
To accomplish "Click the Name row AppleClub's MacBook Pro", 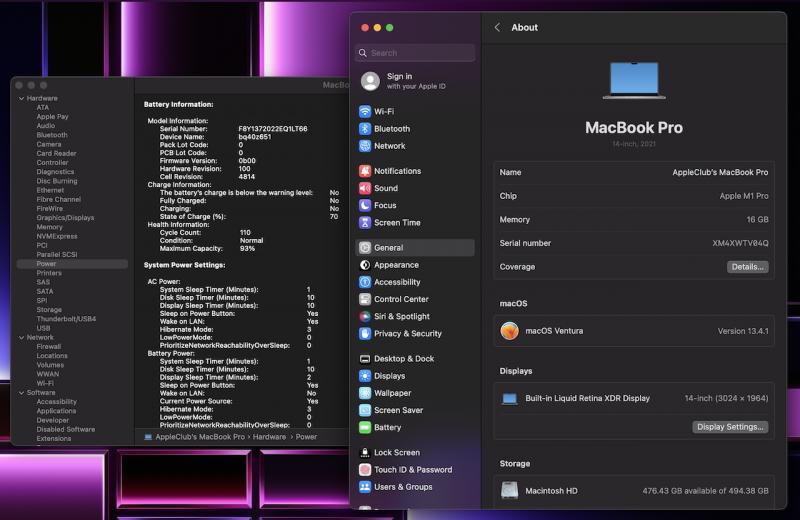I will pos(634,172).
